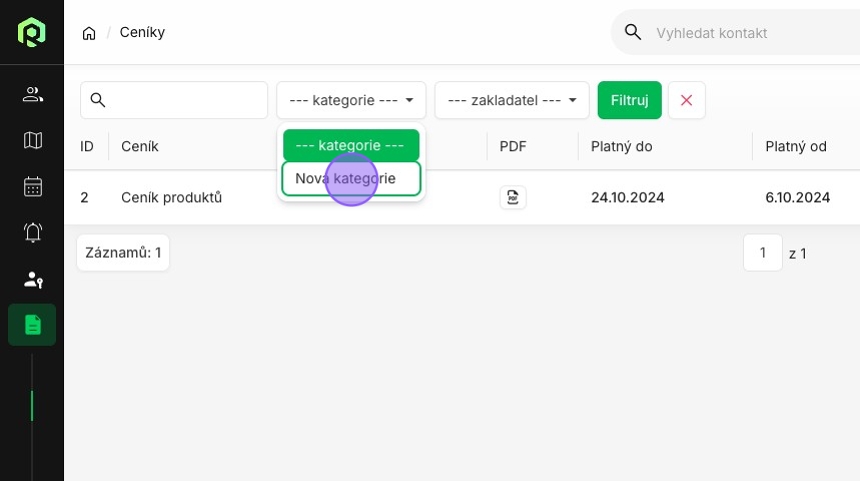Clear filters with red X button

click(x=687, y=100)
